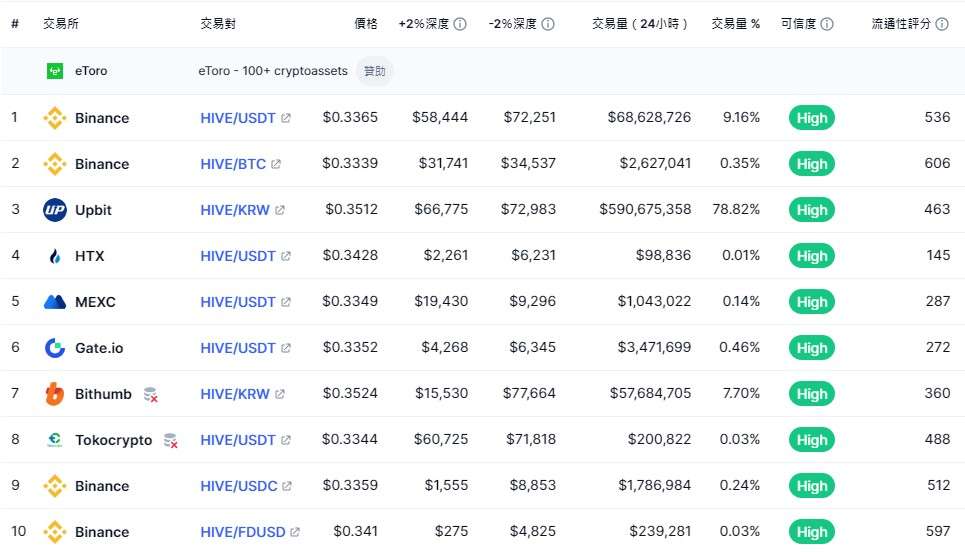Open HIVE/BTC pair on Binance
Image resolution: width=965 pixels, height=552 pixels.
click(x=233, y=164)
